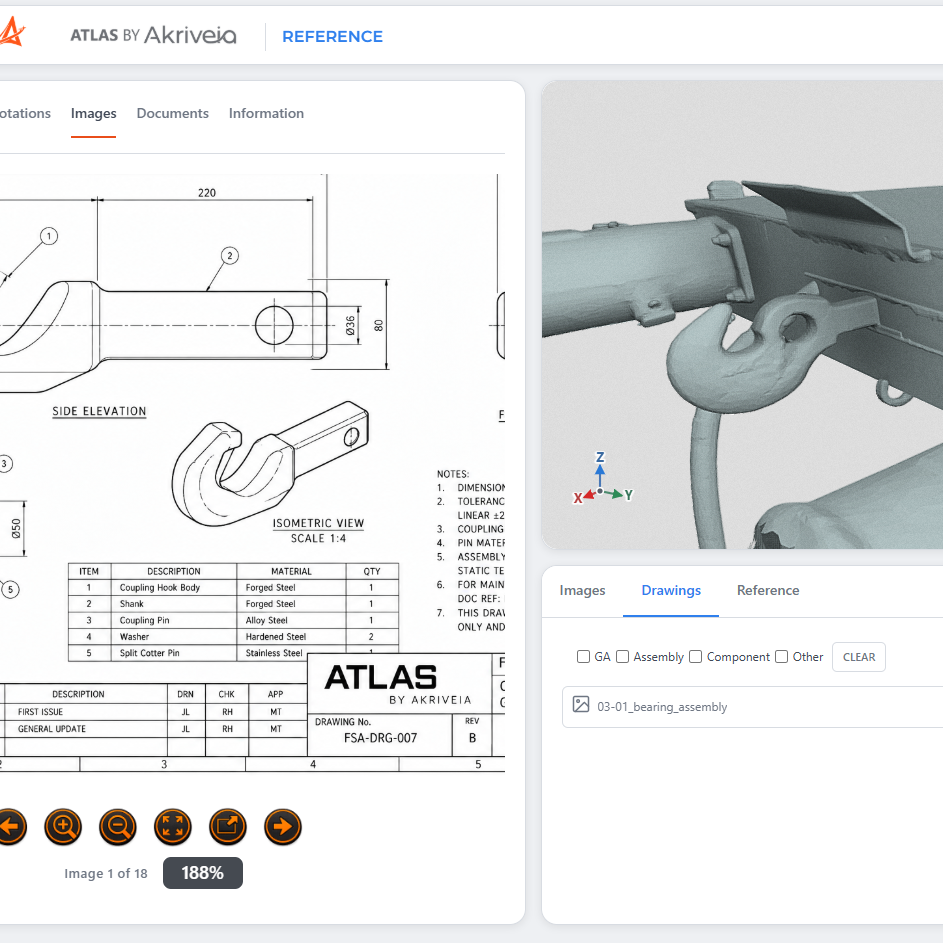
Task: Switch to the Images tab in left panel
Action: pos(93,114)
